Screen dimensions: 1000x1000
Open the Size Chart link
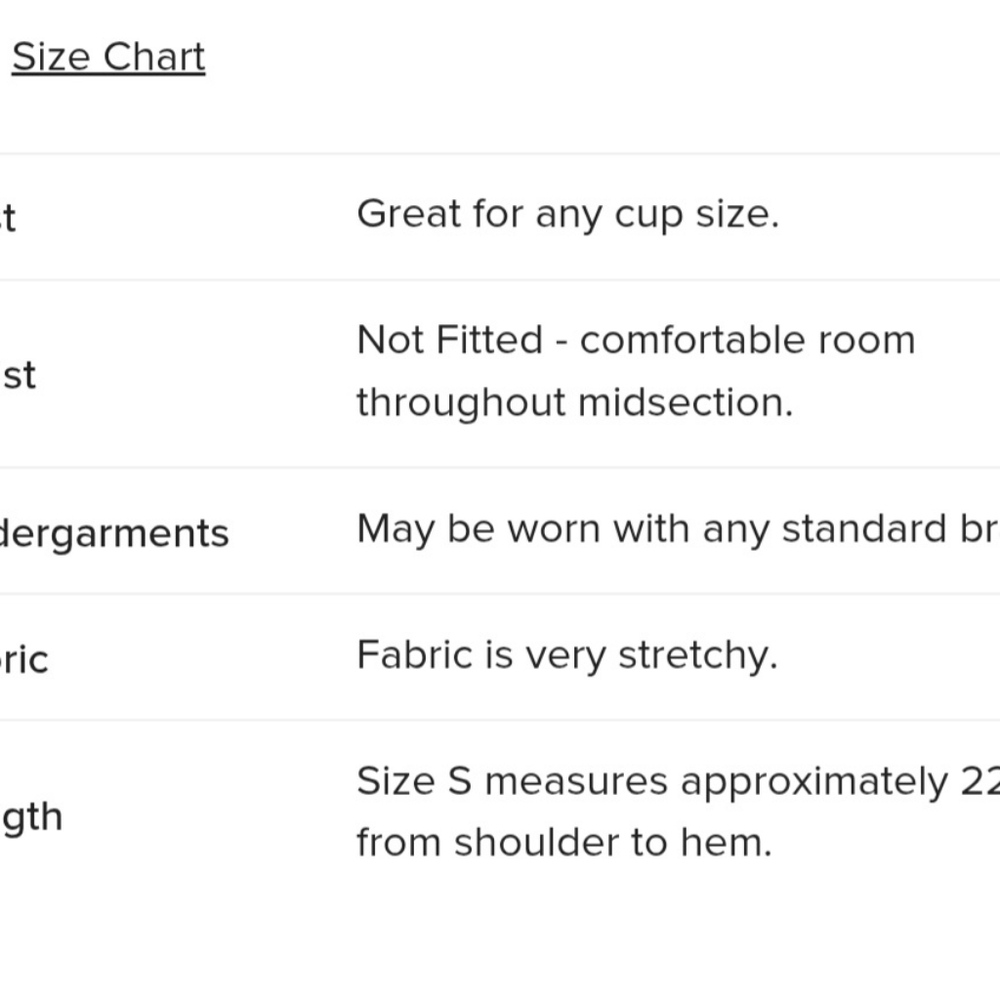(108, 57)
